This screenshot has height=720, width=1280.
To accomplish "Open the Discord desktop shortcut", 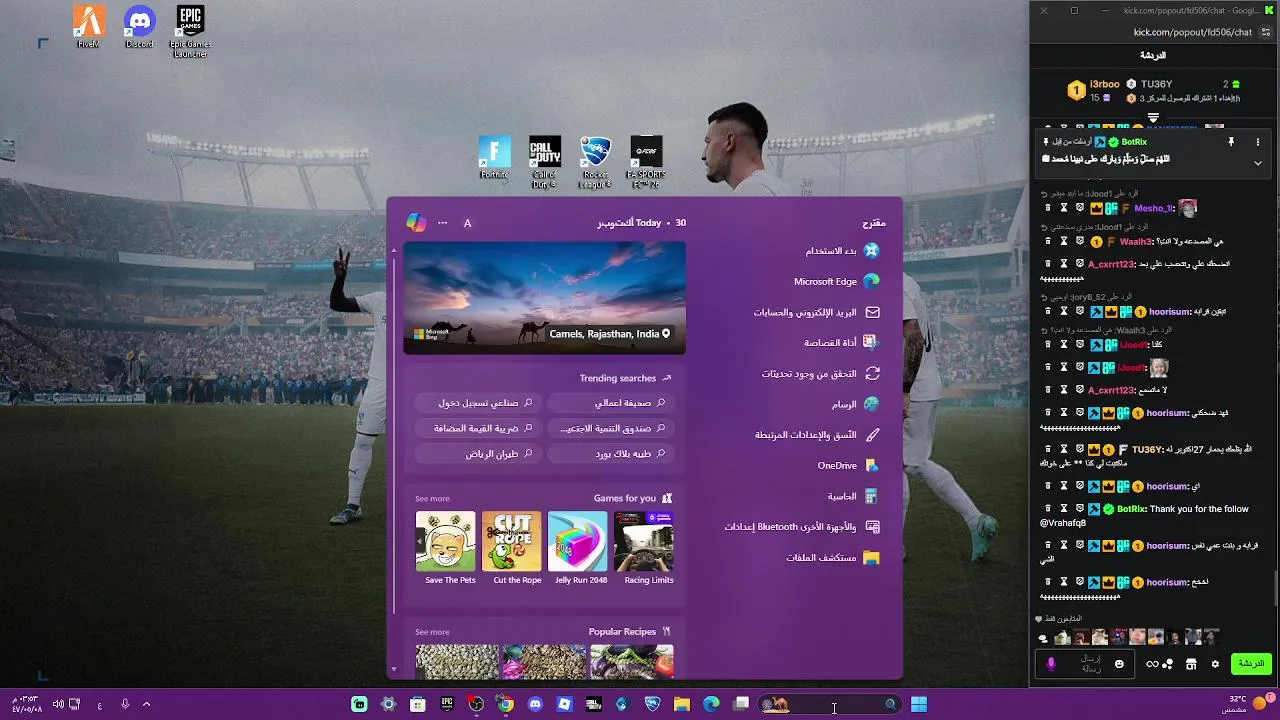I will (139, 27).
